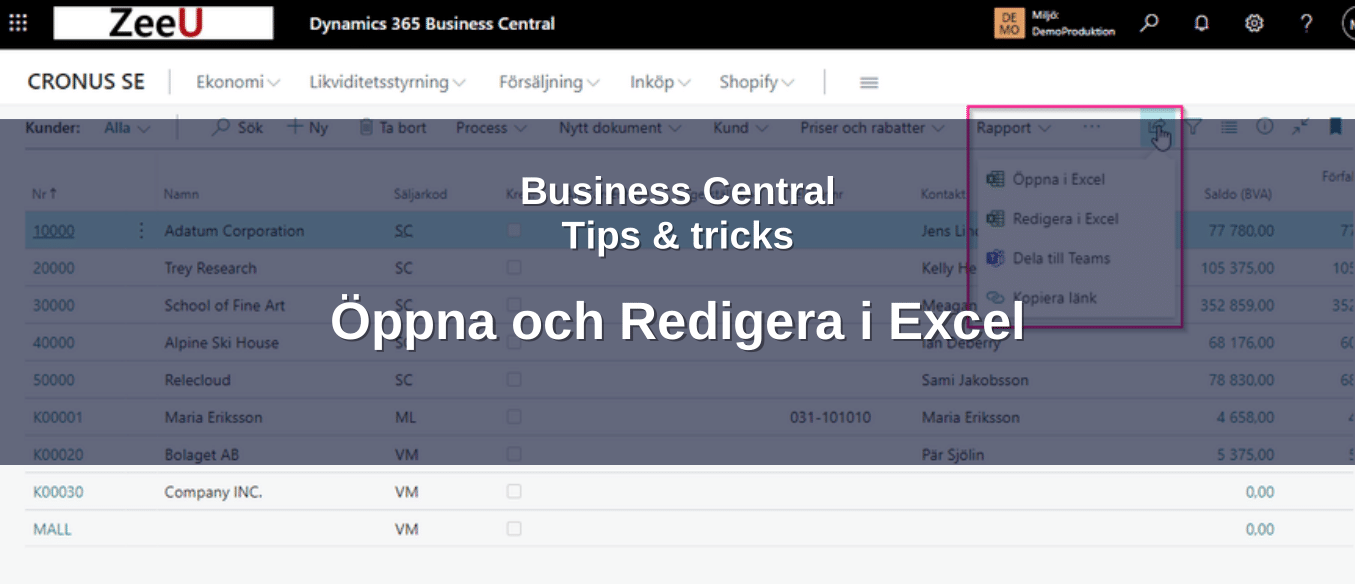This screenshot has height=584, width=1355.
Task: Expand the Nytt dokument group
Action: [x=620, y=128]
